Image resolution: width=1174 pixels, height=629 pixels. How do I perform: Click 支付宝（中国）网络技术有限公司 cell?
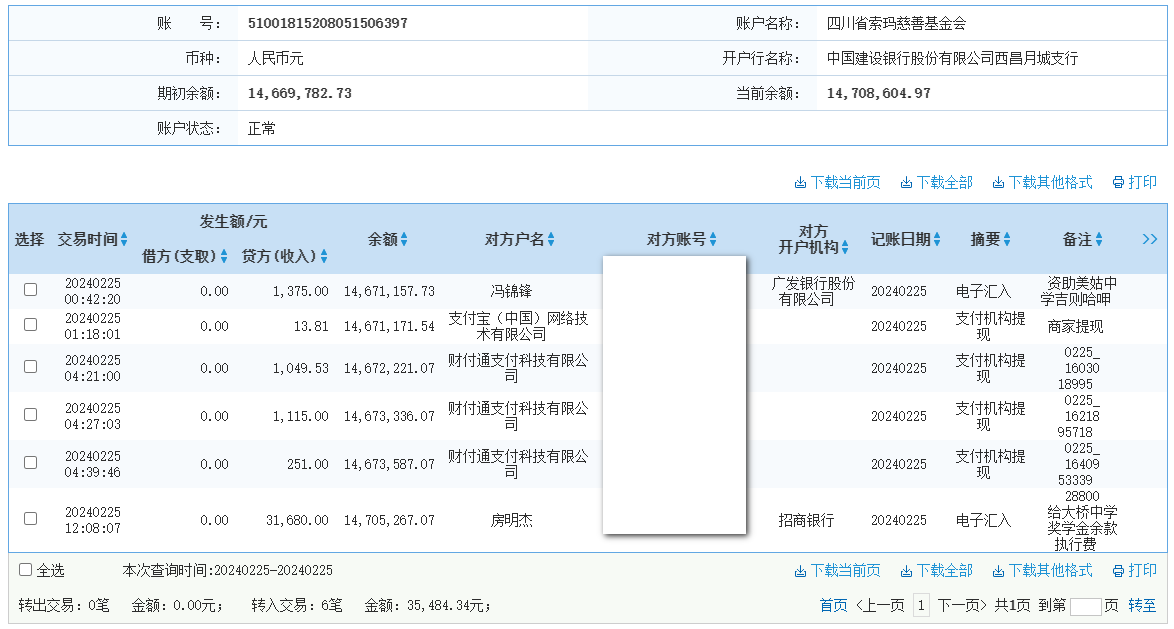pos(518,326)
